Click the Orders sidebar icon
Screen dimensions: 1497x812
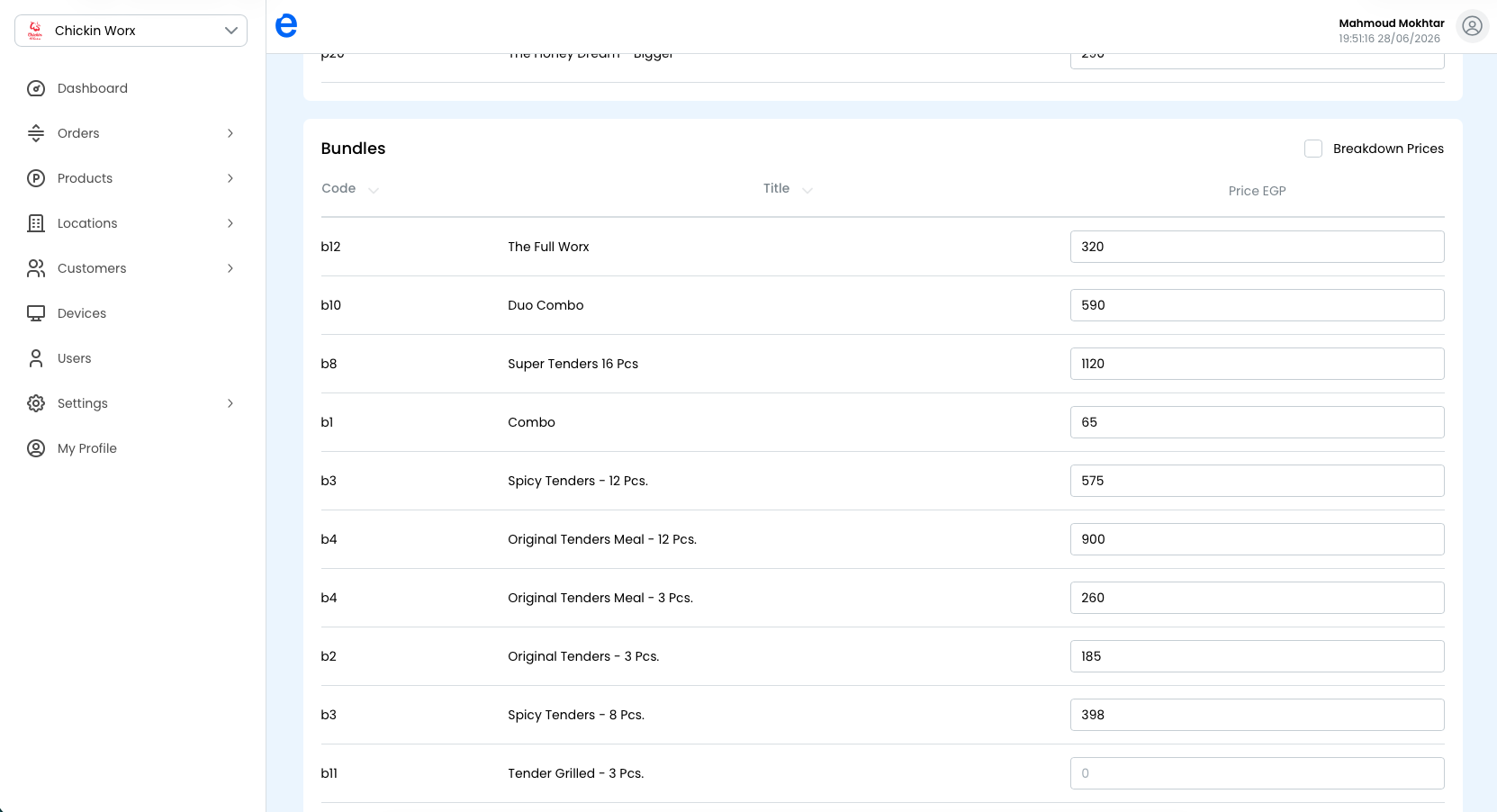coord(36,133)
